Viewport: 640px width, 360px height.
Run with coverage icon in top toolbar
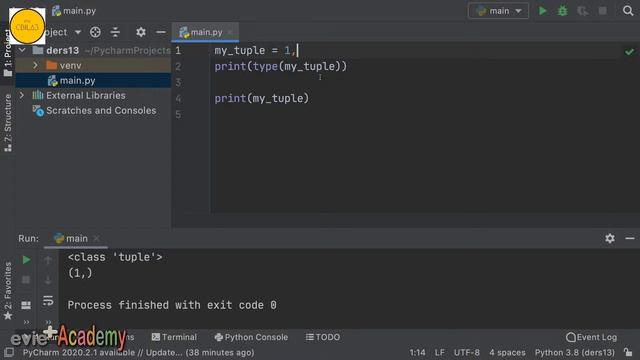[582, 11]
